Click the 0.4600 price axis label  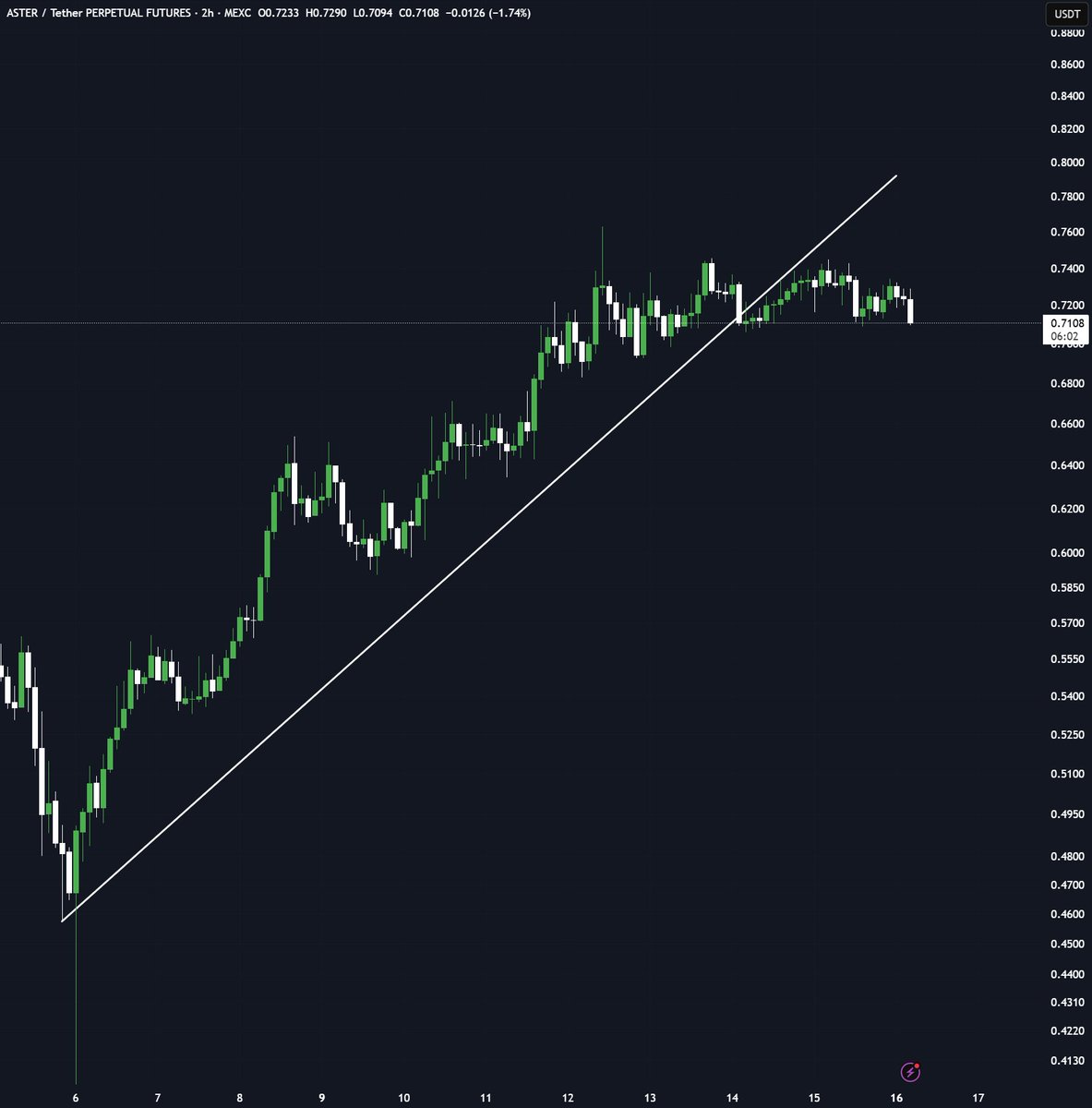tap(1067, 915)
